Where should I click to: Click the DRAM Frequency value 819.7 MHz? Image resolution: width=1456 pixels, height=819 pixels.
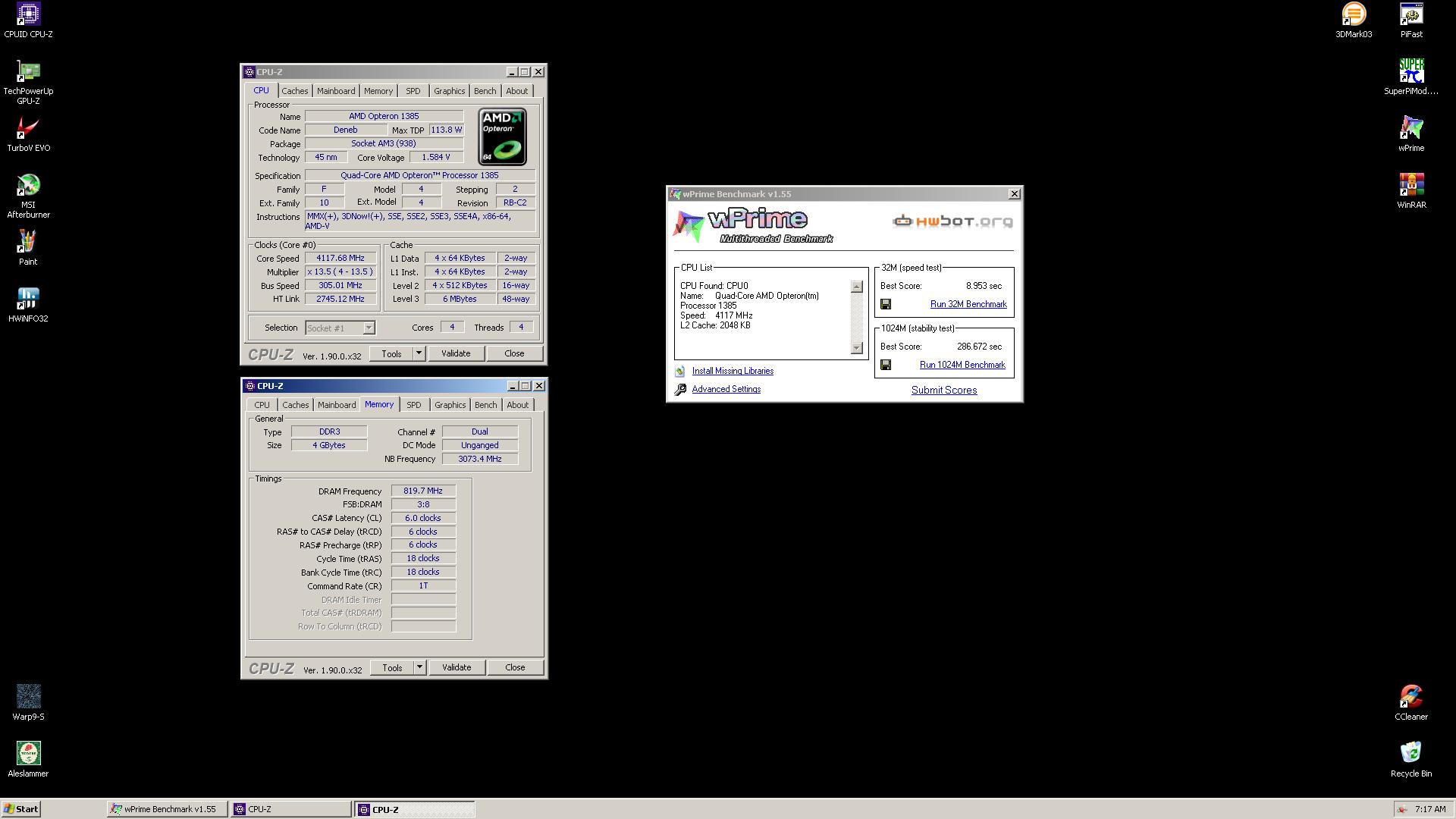(x=423, y=491)
